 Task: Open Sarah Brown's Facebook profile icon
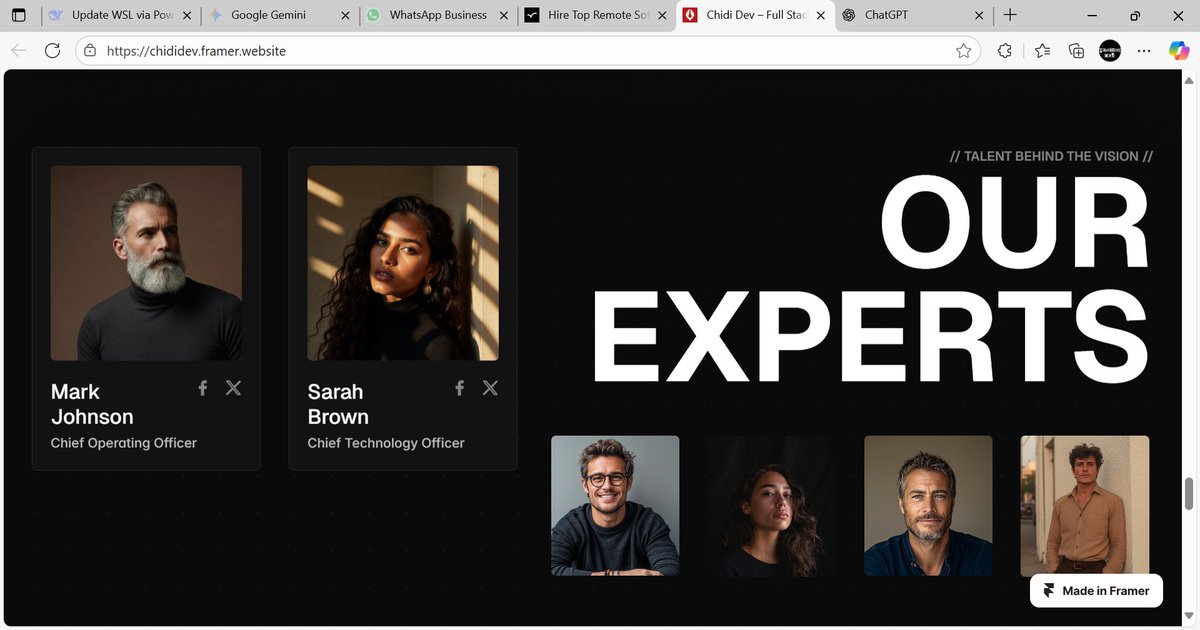coord(460,388)
